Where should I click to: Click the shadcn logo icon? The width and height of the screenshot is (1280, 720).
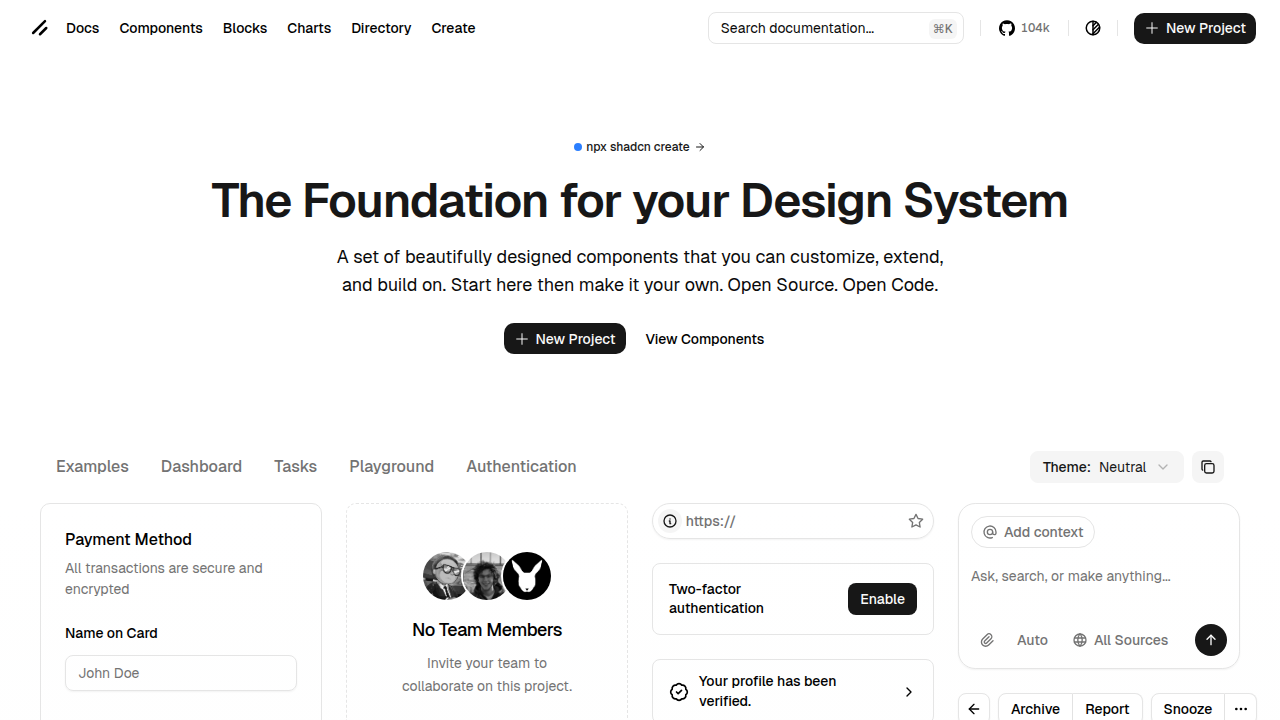click(39, 28)
